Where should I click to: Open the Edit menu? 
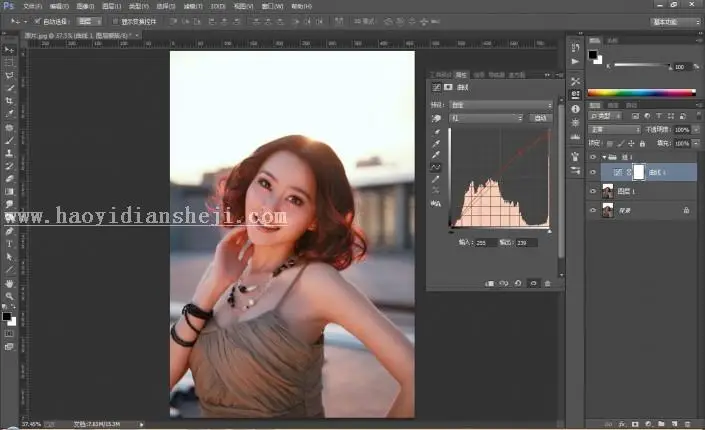(59, 6)
